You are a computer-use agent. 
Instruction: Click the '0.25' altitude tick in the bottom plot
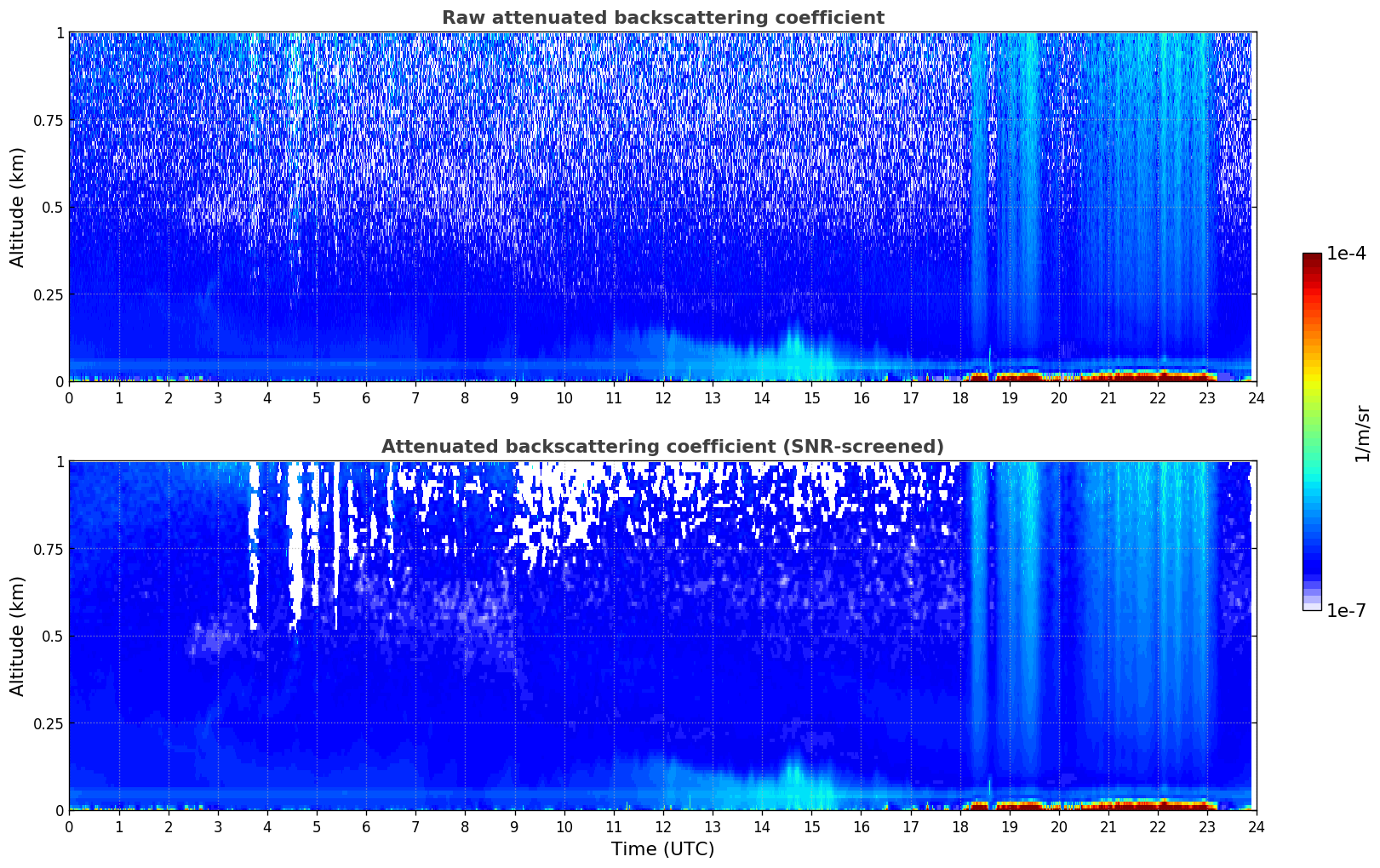click(x=48, y=723)
